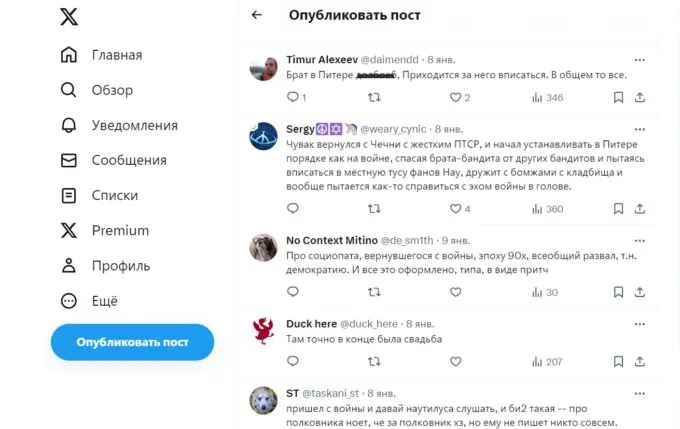
Task: Like Sergy's post about Chechnya
Action: 455,209
